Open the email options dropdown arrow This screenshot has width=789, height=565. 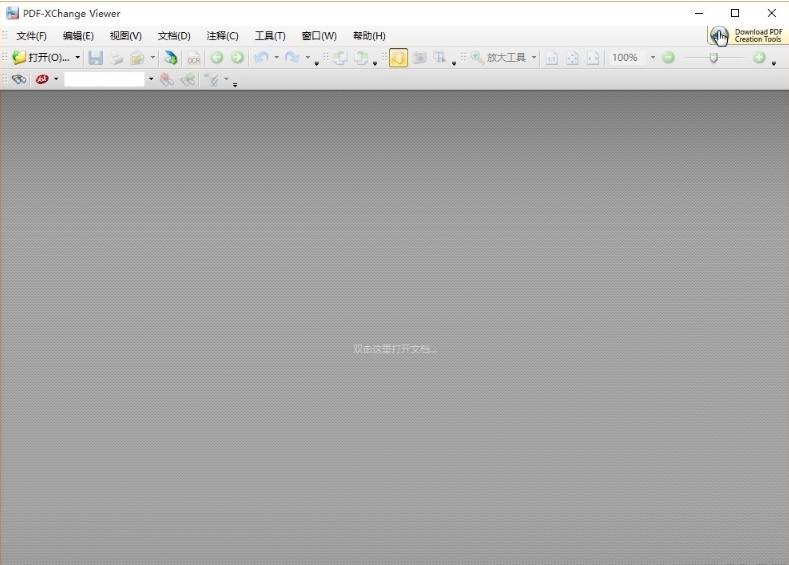[x=152, y=57]
